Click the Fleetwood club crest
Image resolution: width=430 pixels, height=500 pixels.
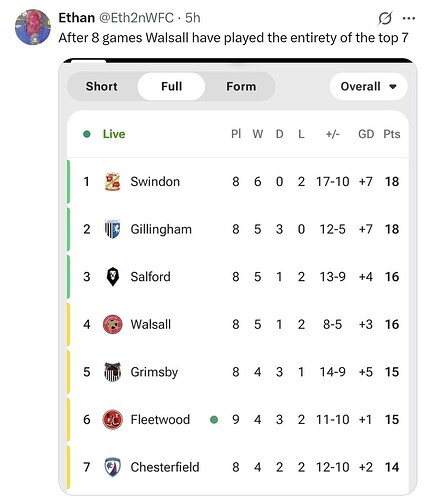pos(112,419)
